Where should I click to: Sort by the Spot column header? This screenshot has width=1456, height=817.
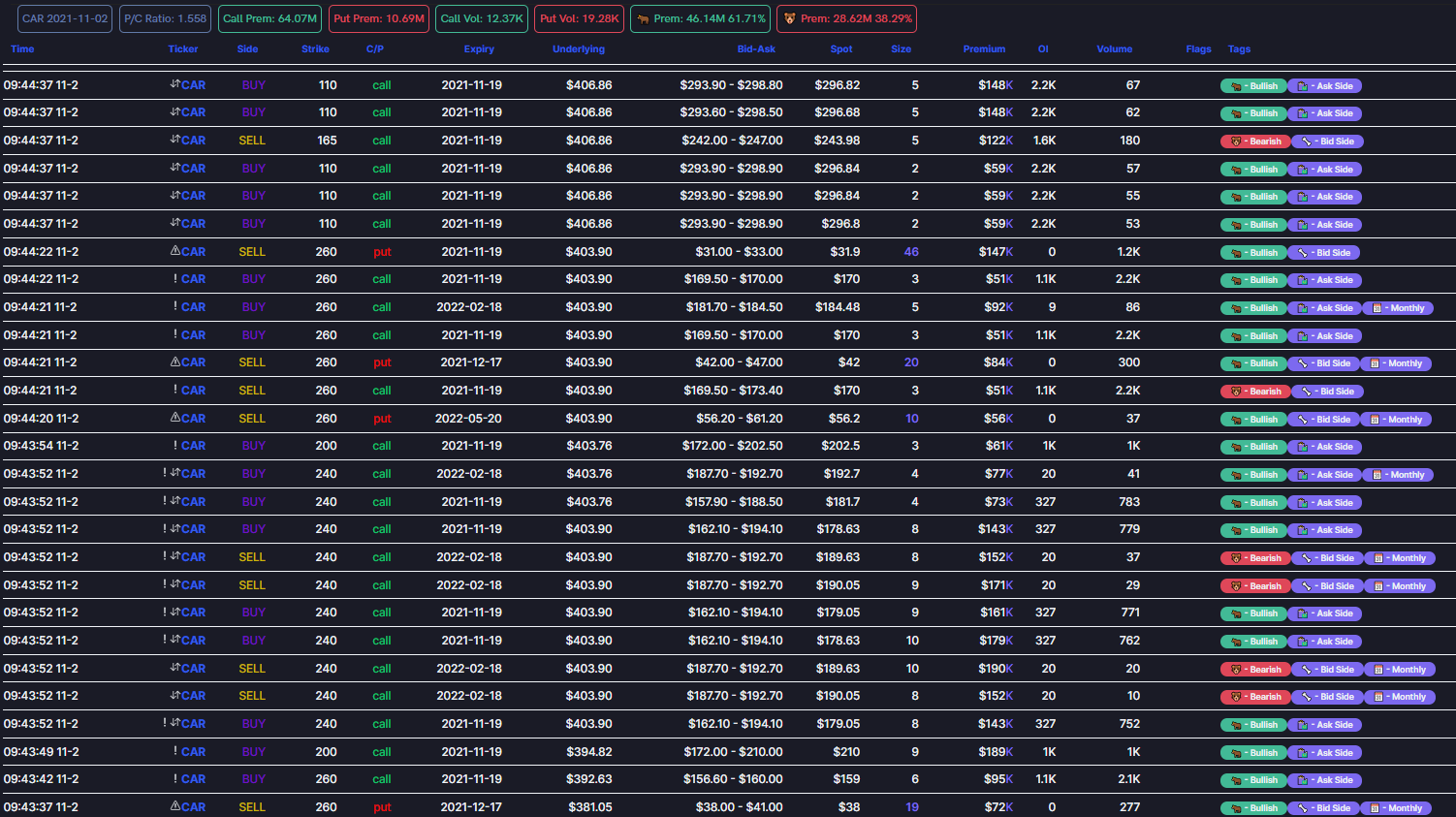pyautogui.click(x=841, y=48)
